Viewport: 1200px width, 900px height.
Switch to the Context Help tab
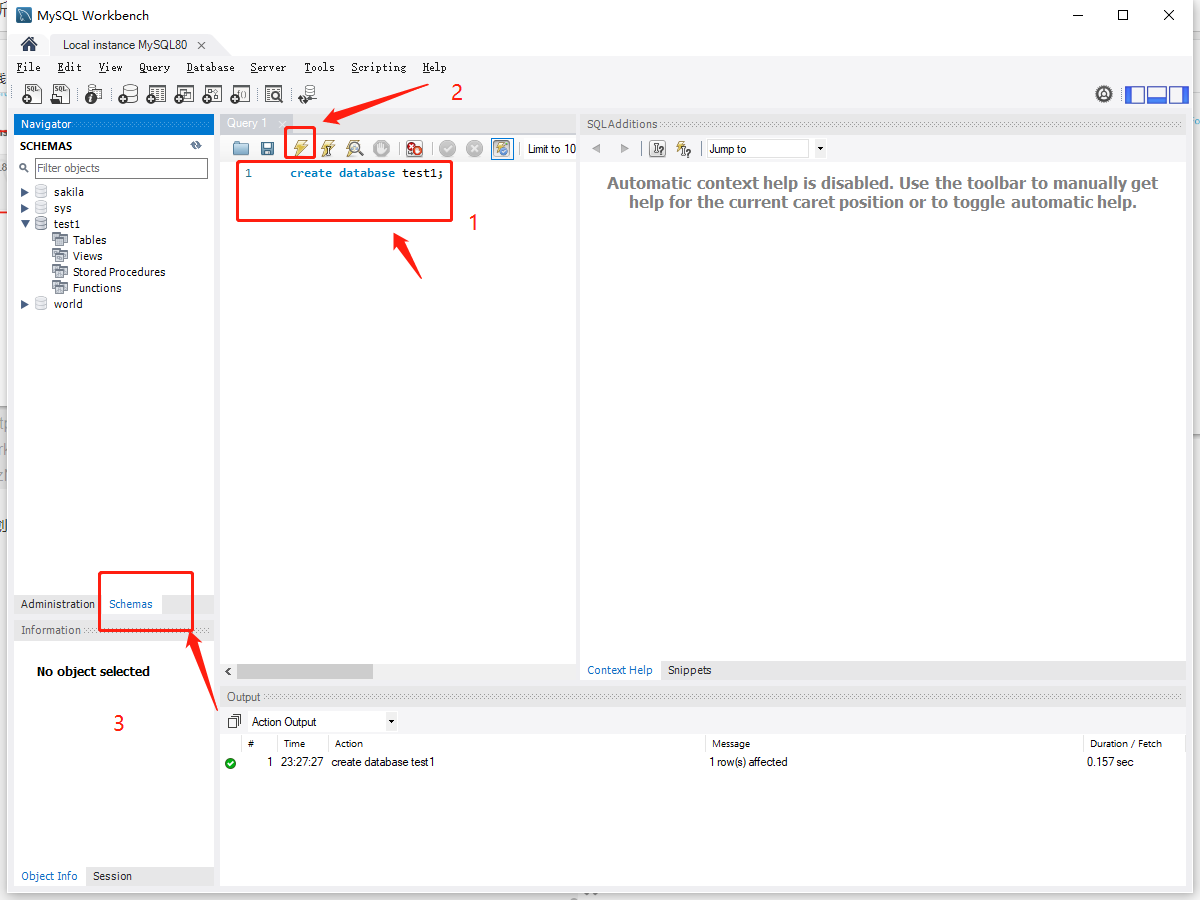click(620, 670)
